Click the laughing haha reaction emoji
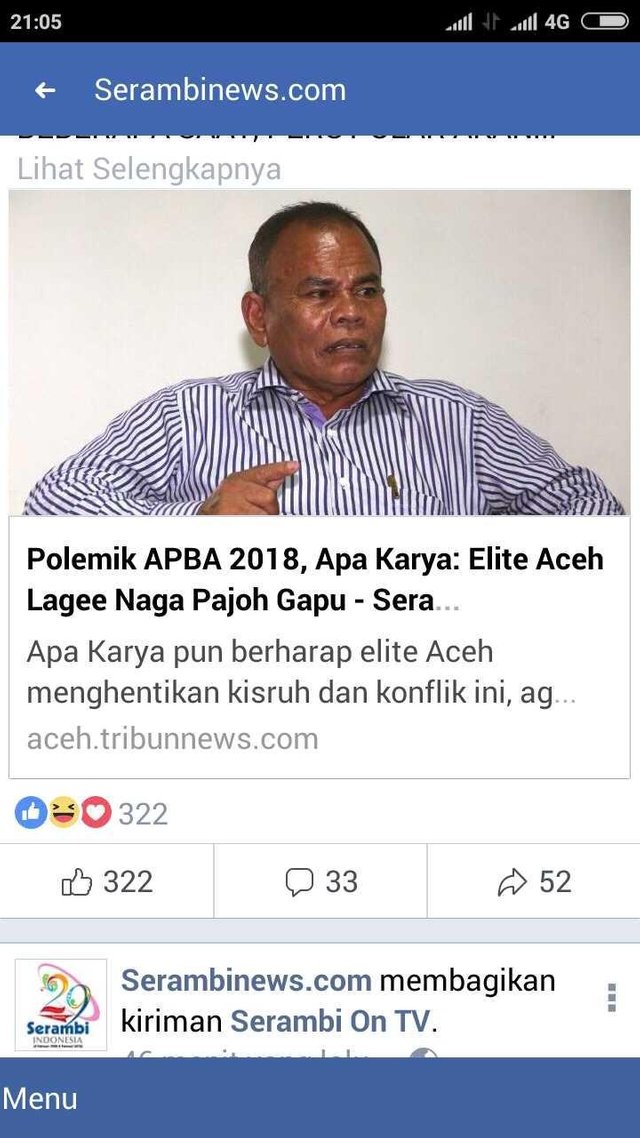Screen dimensions: 640x1138 (x=64, y=813)
